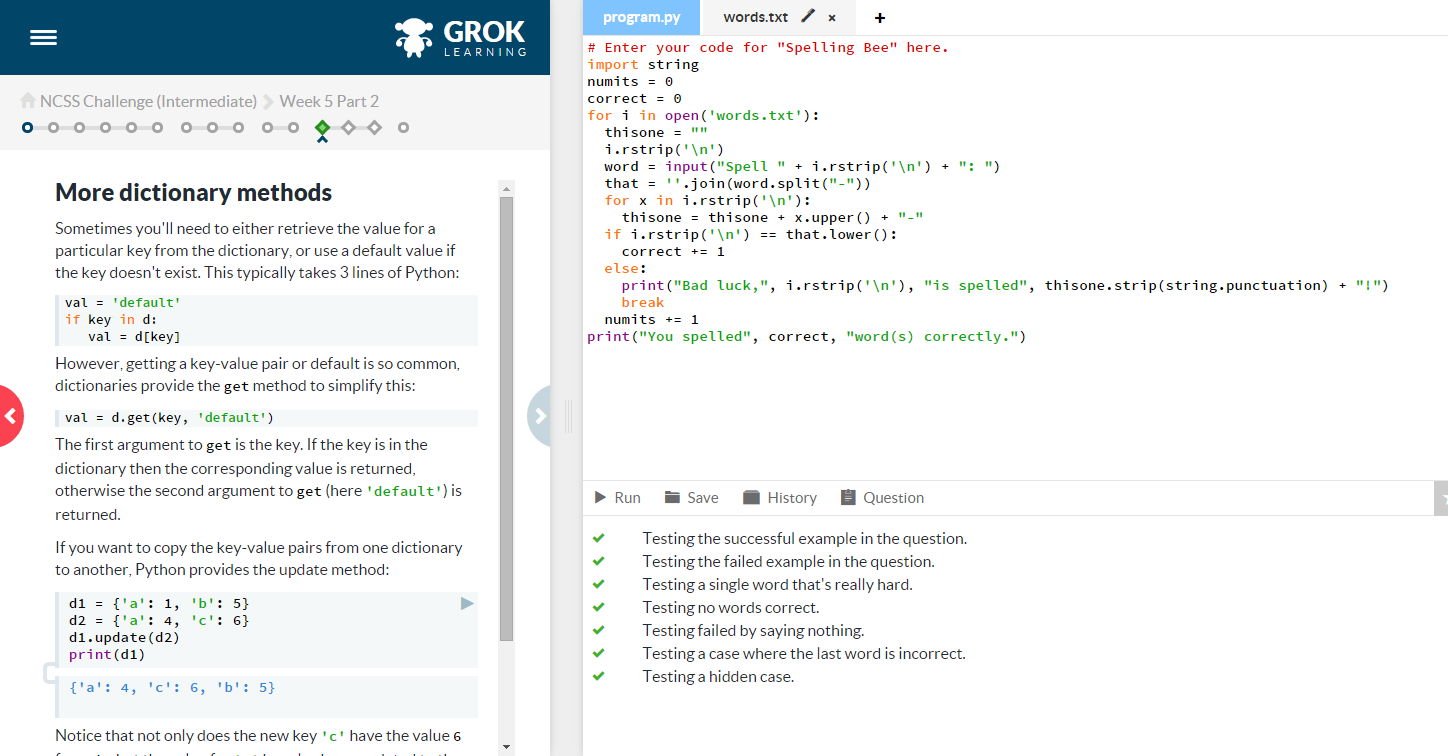Click 'val = d.get(key, 'default')' code block

pyautogui.click(x=266, y=418)
